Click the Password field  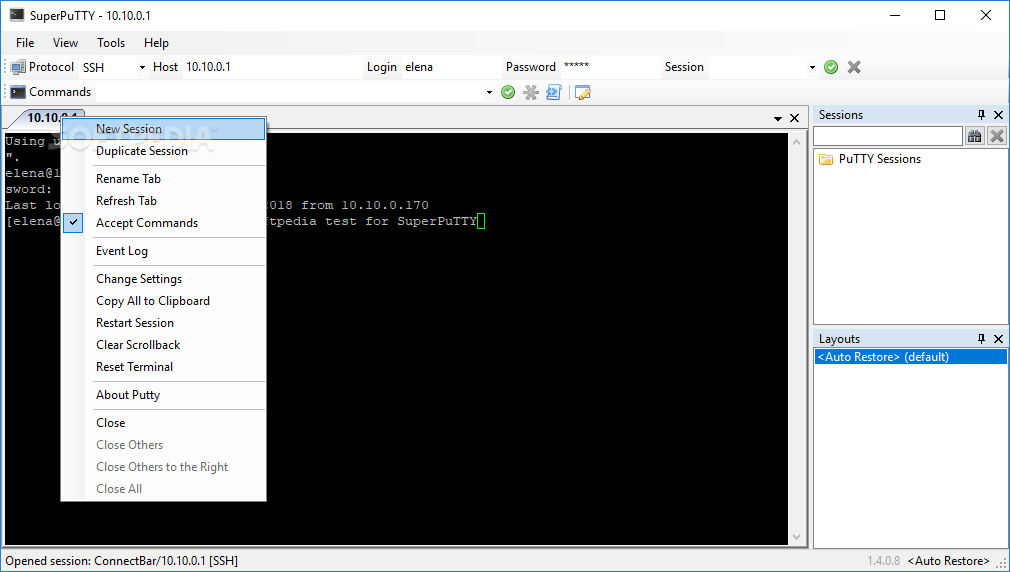pyautogui.click(x=610, y=67)
